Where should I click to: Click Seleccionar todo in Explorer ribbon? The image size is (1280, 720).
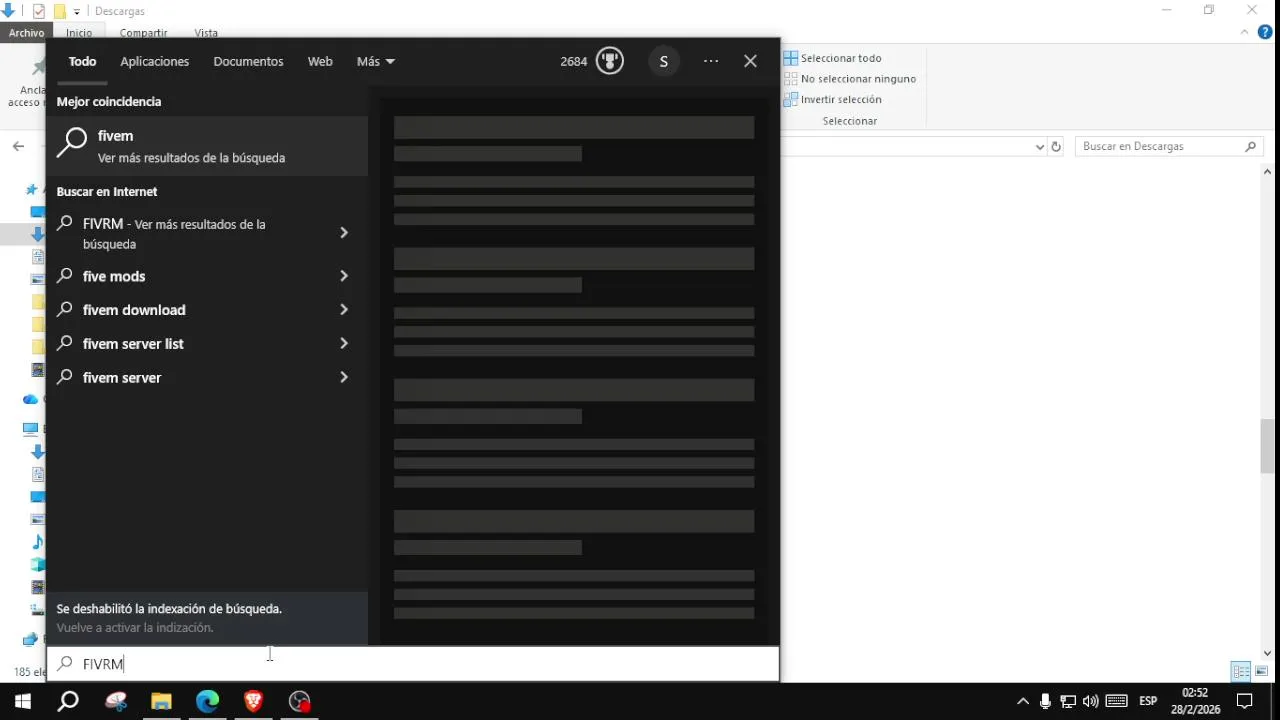click(832, 58)
